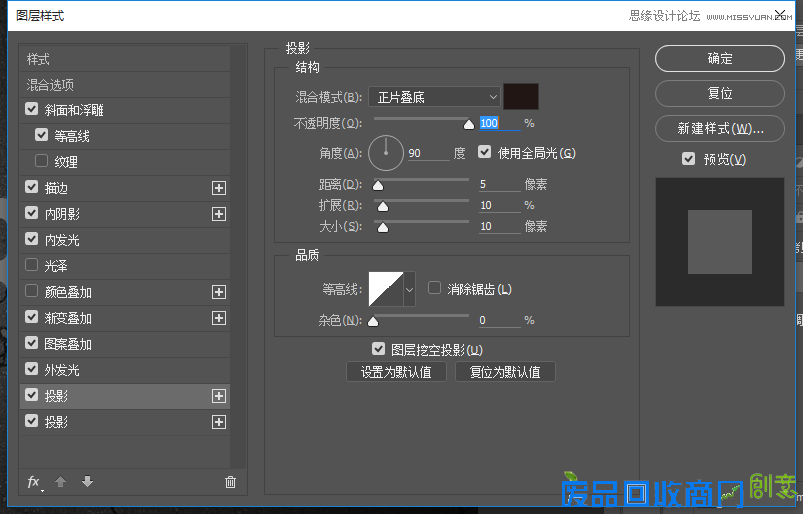Viewport: 803px width, 514px height.
Task: Click 距离 value field showing 5
Action: [x=500, y=184]
